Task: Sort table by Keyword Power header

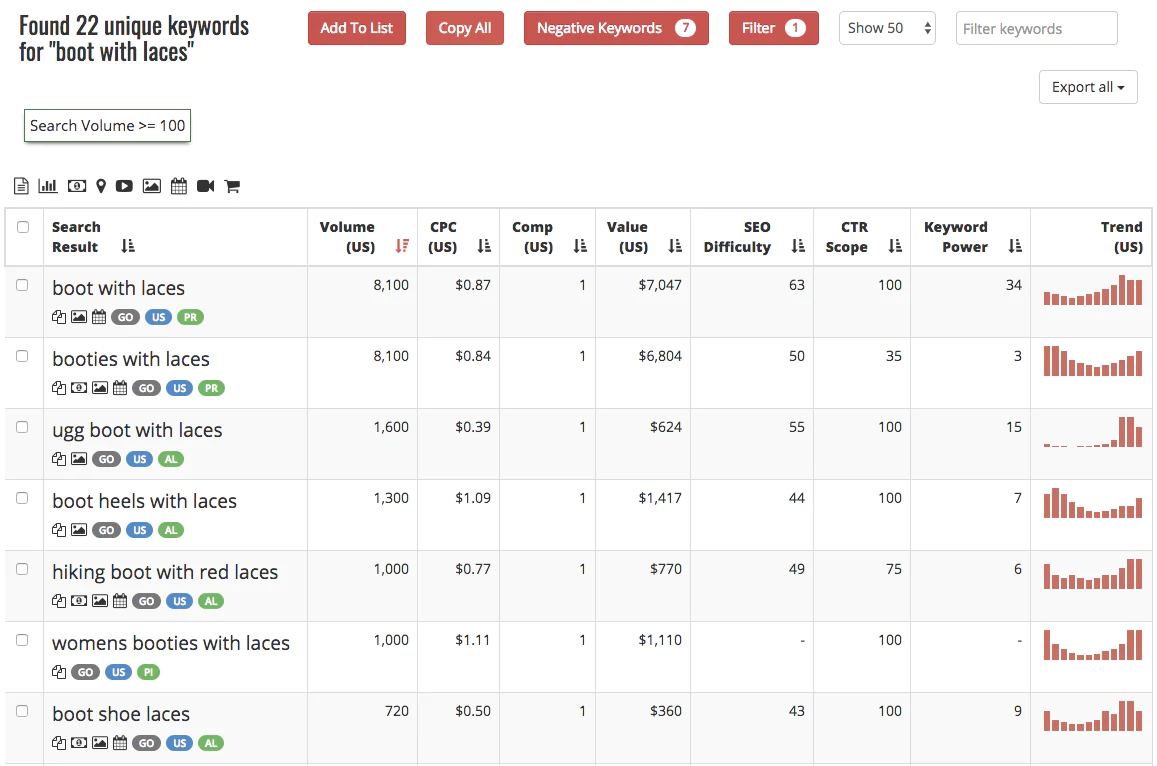Action: coord(1015,246)
